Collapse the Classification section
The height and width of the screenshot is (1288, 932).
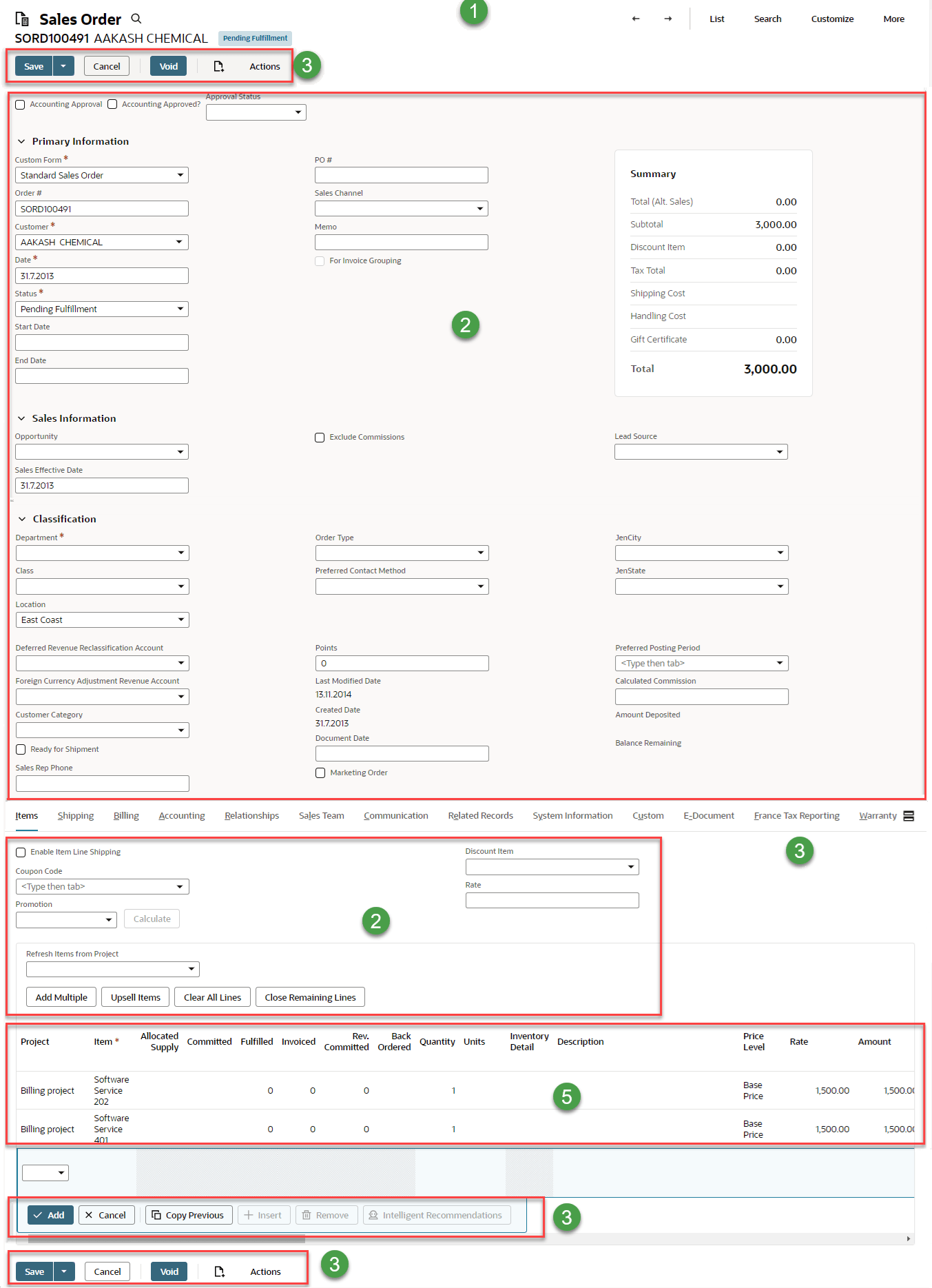21,519
